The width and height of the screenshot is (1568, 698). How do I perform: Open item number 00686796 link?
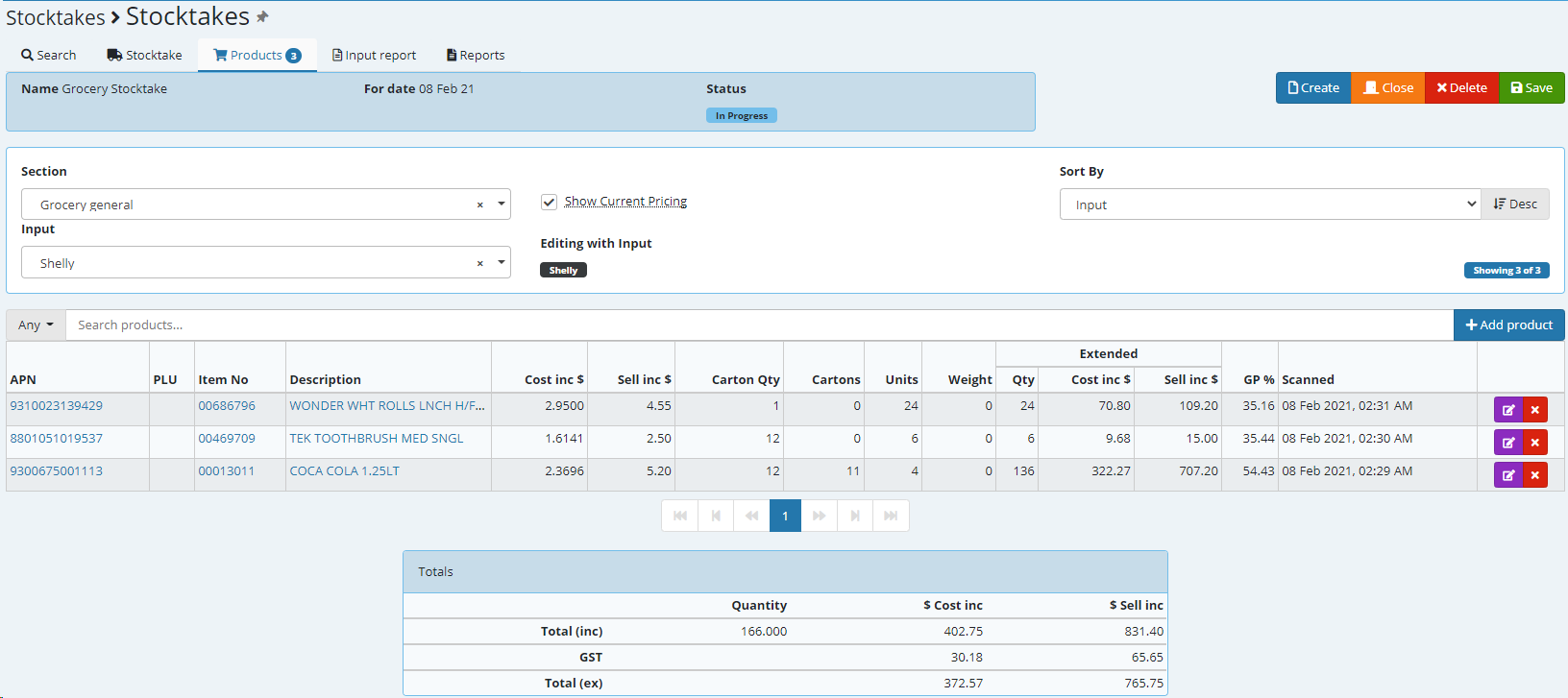pyautogui.click(x=227, y=405)
